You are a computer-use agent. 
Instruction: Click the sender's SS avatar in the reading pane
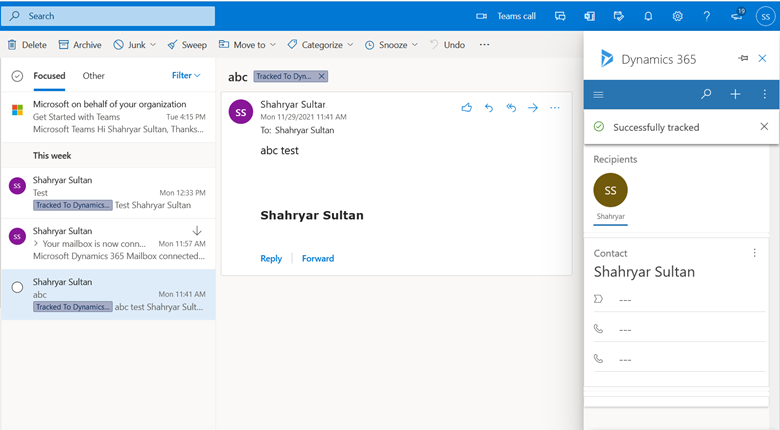[x=241, y=111]
